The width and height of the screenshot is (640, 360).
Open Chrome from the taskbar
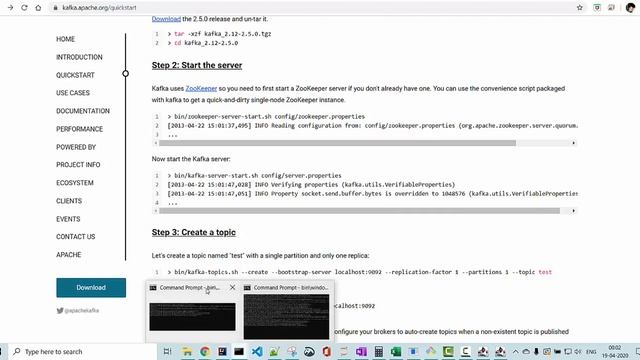pyautogui.click(x=205, y=351)
